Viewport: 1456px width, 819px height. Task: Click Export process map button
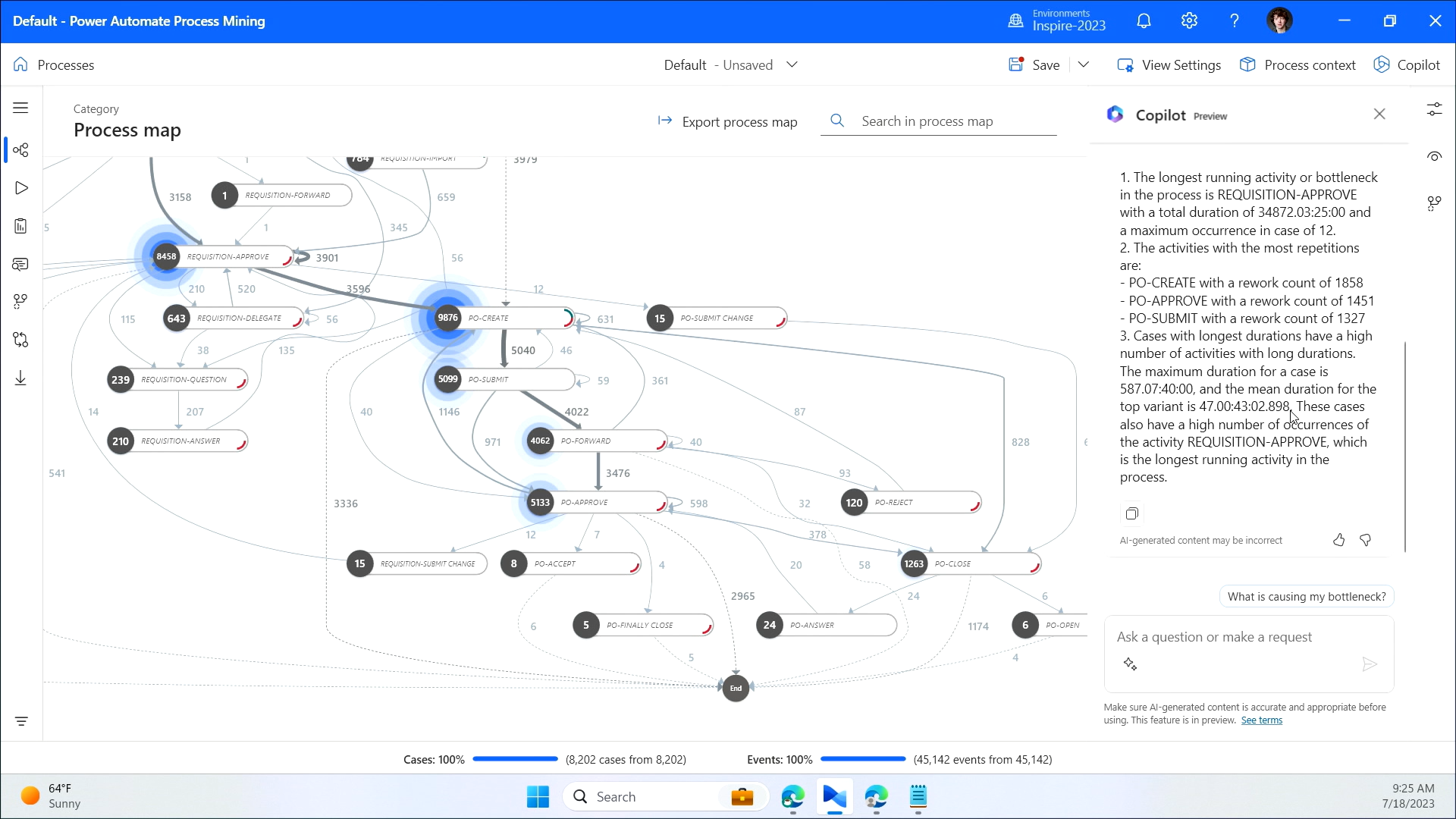click(727, 121)
